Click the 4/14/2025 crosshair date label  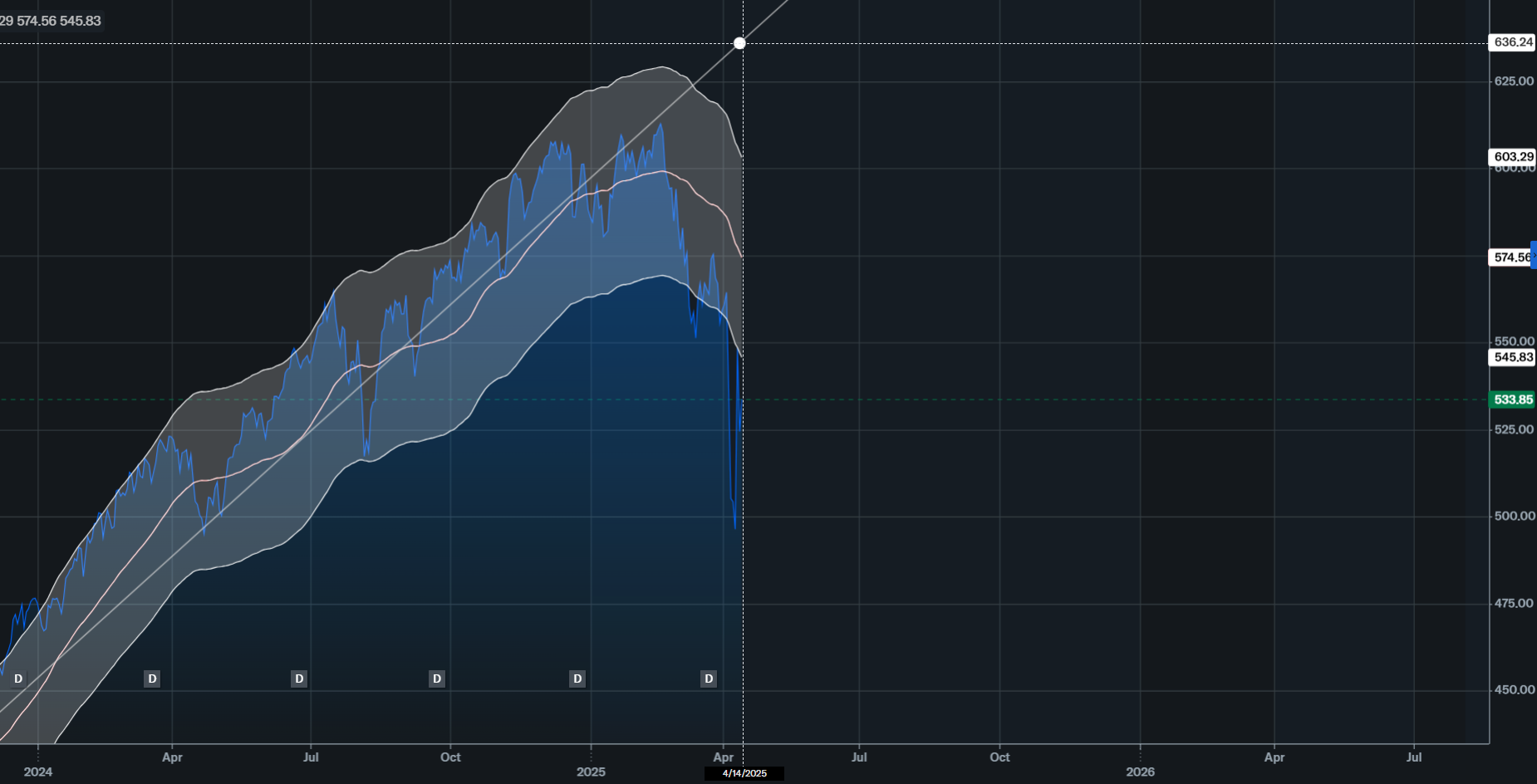pyautogui.click(x=744, y=773)
